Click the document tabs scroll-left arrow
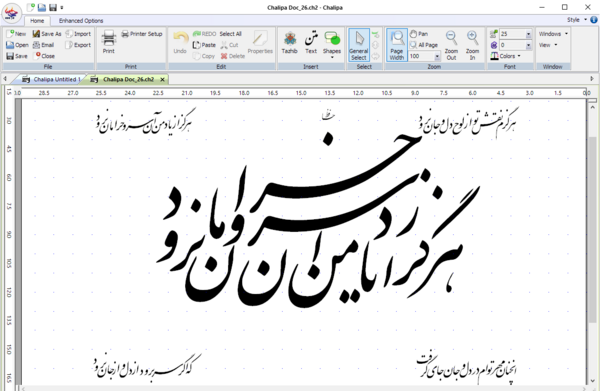 tap(5, 79)
